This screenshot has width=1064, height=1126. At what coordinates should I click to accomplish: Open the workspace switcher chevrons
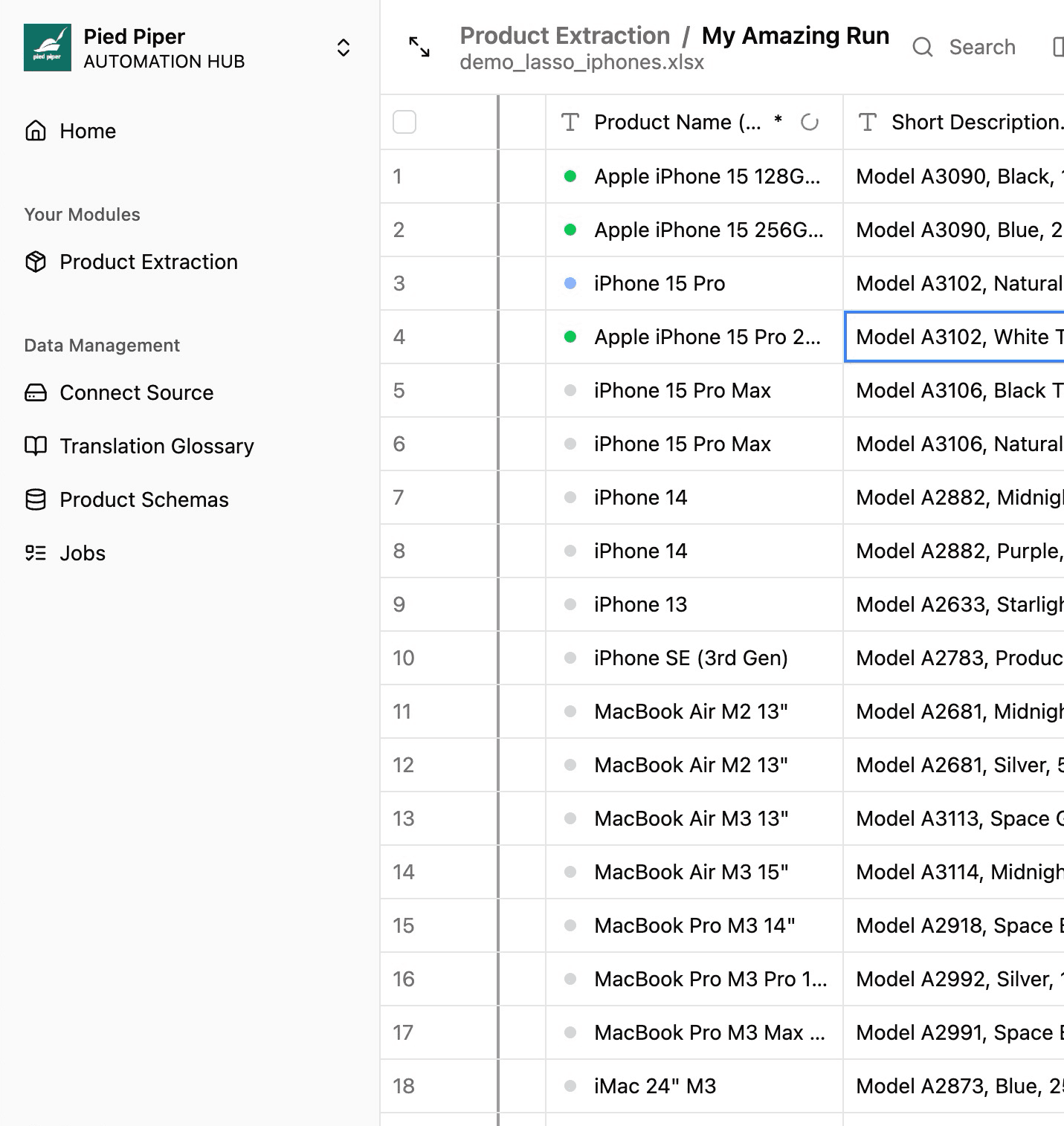(344, 47)
